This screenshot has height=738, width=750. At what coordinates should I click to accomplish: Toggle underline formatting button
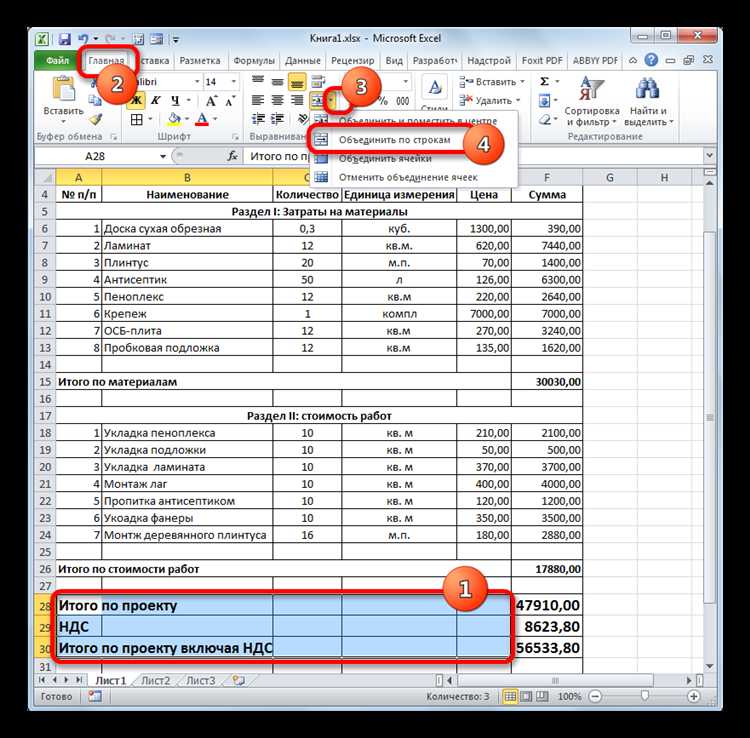tap(176, 100)
